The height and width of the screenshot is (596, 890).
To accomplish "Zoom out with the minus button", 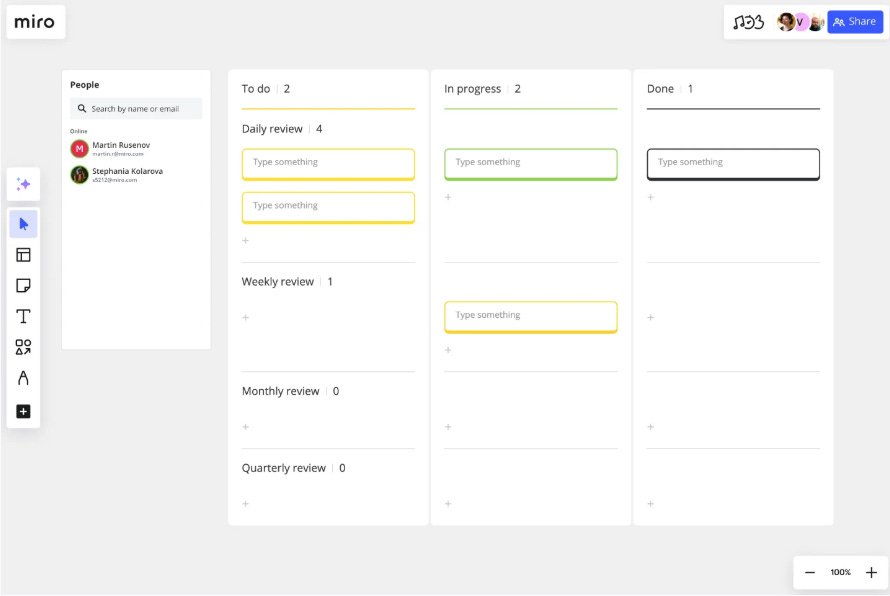I will tap(810, 572).
